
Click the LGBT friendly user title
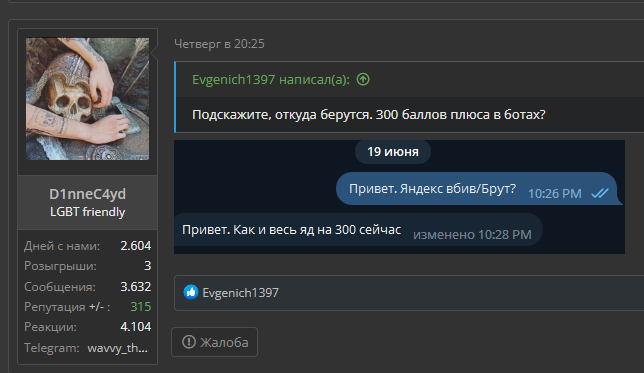(87, 212)
